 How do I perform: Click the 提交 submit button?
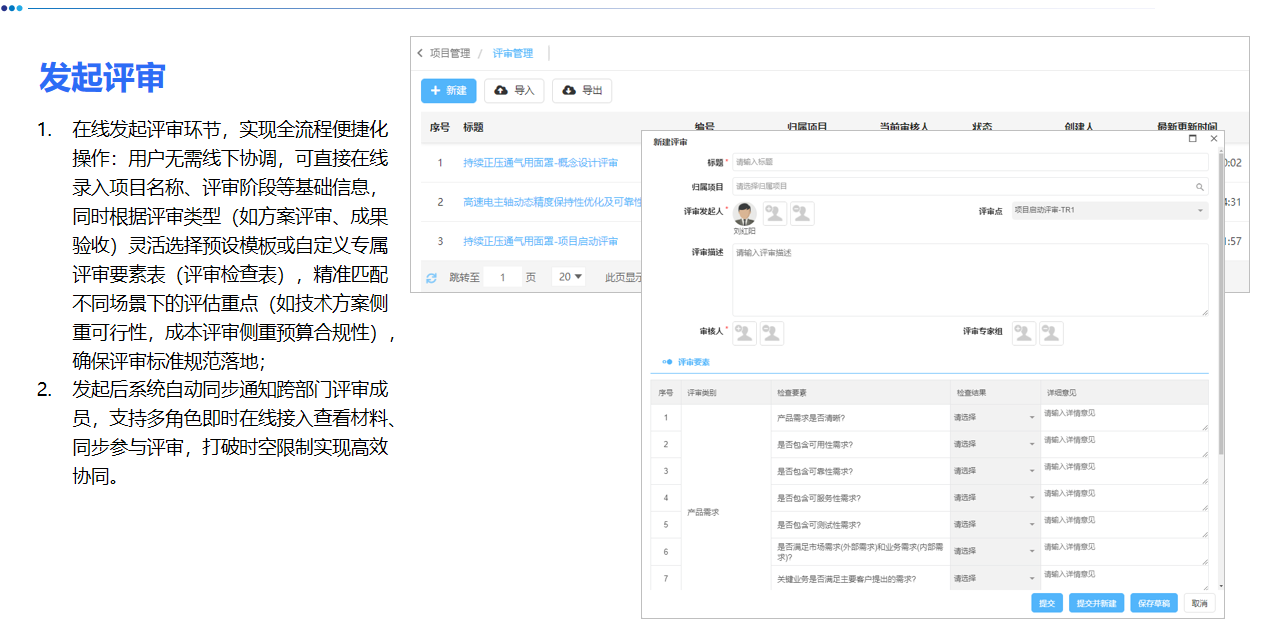click(x=1046, y=603)
